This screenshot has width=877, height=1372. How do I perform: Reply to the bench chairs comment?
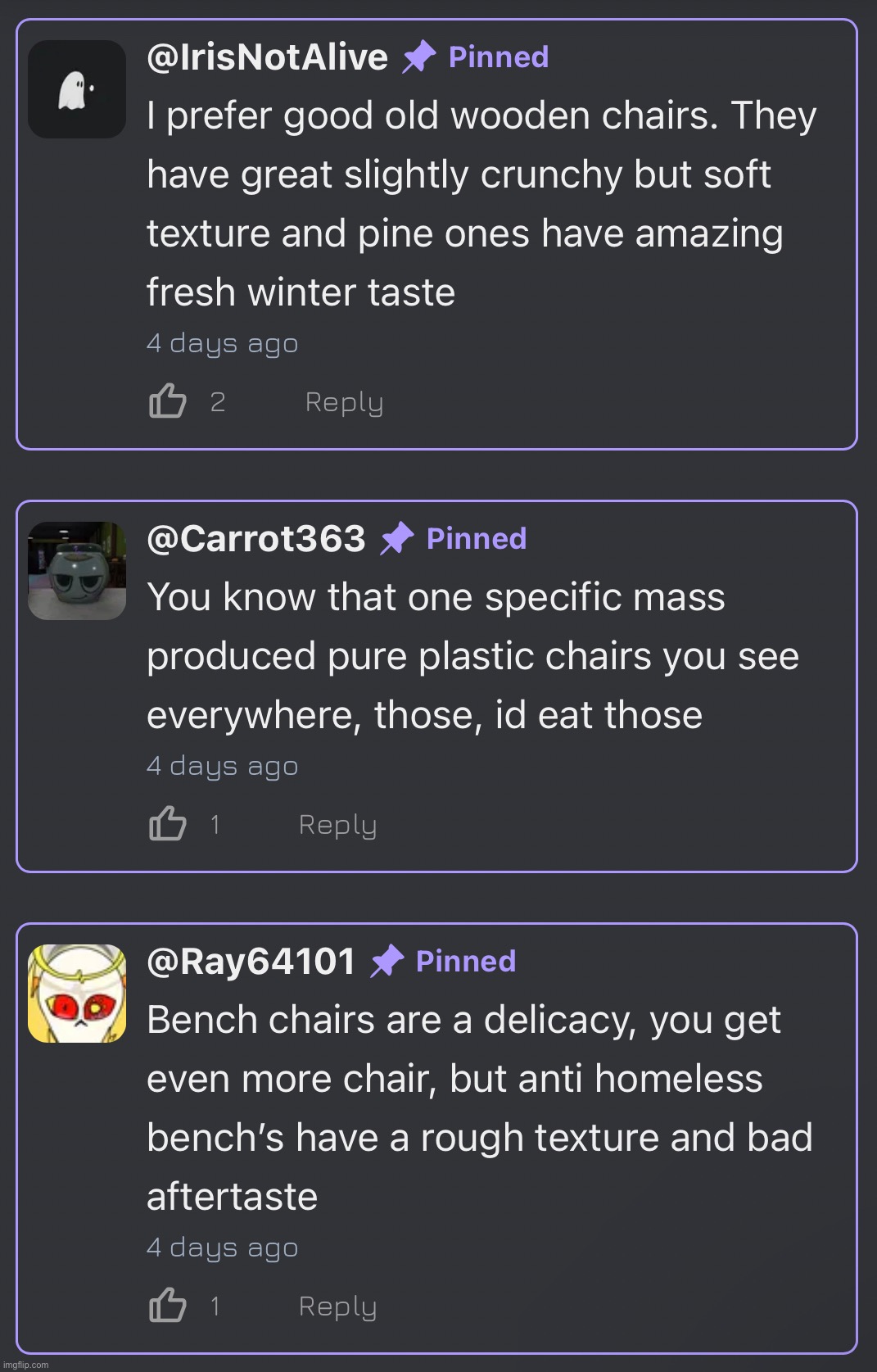pyautogui.click(x=337, y=1306)
